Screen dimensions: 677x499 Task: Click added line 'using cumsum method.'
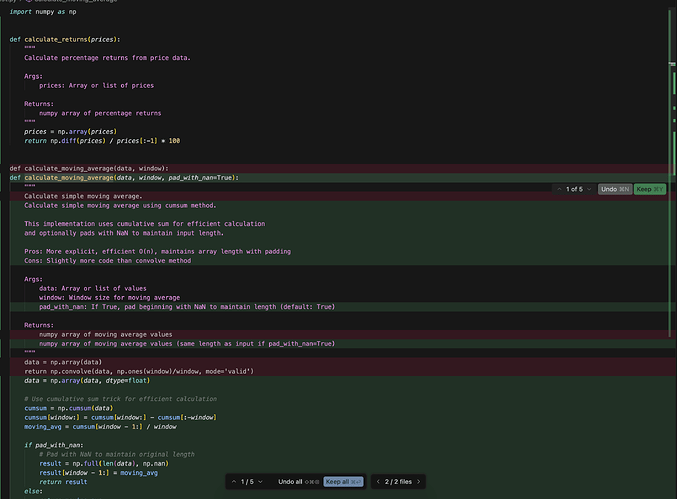coord(120,205)
